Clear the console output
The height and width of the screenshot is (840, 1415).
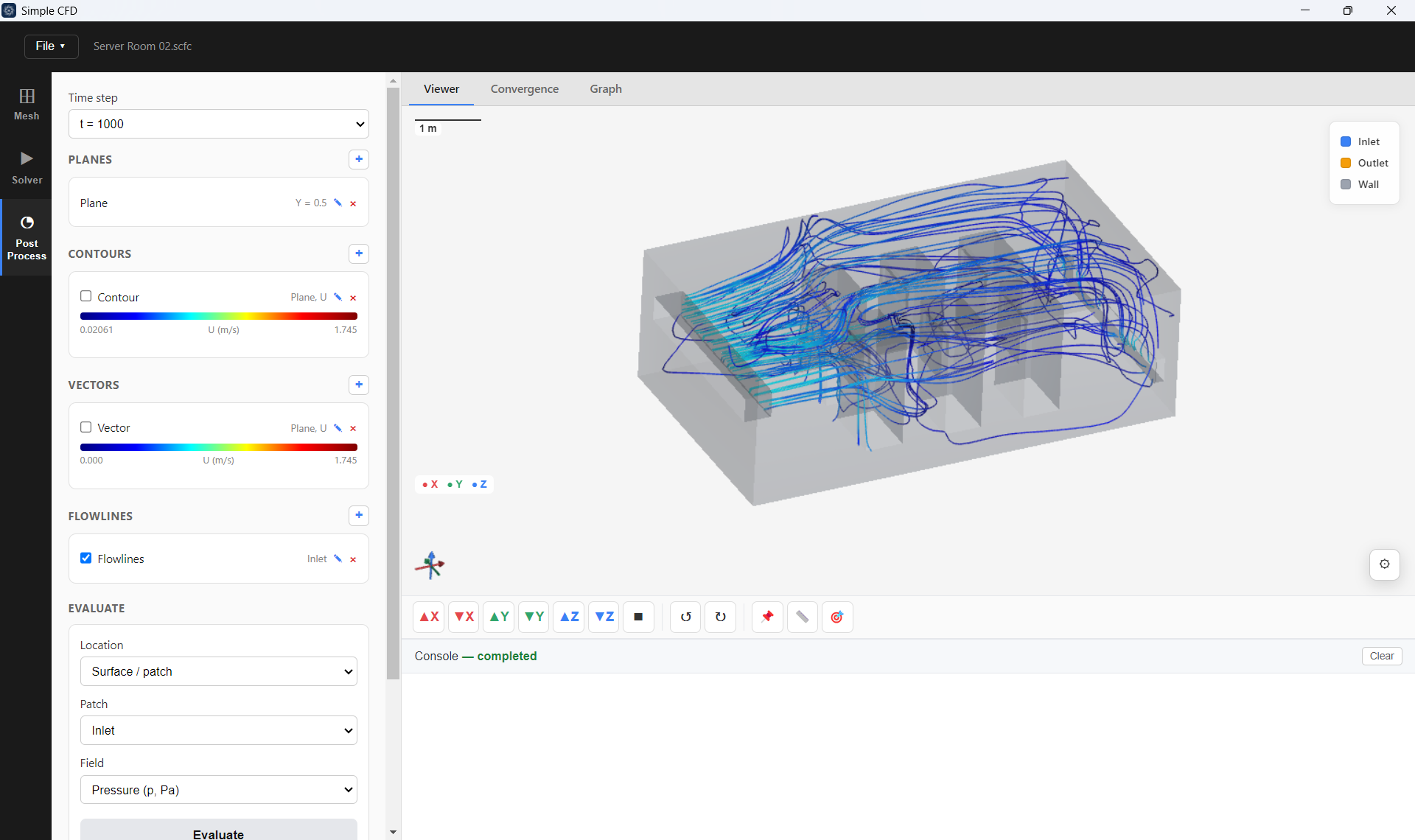pyautogui.click(x=1382, y=656)
